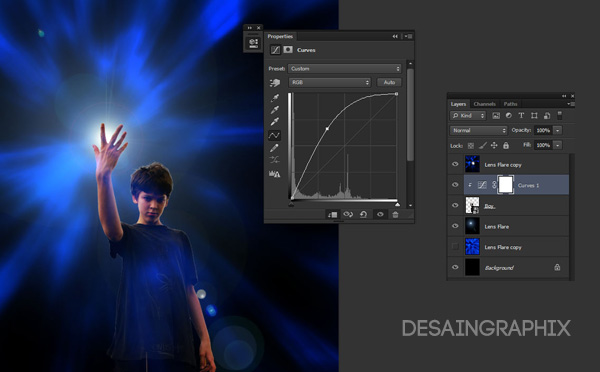Viewport: 600px width, 372px height.
Task: Open the collapsed Adjustments panel icon
Action: (253, 43)
